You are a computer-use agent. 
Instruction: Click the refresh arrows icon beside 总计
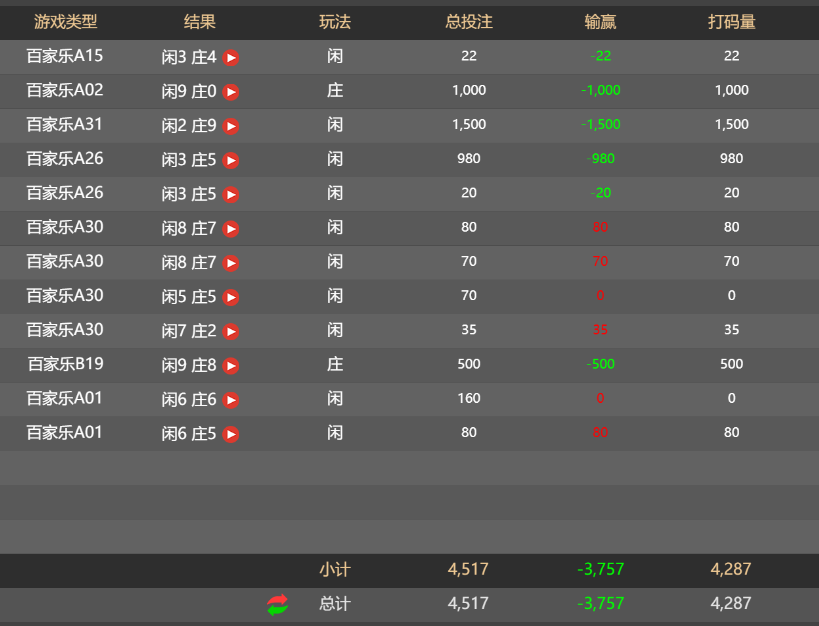[x=277, y=604]
